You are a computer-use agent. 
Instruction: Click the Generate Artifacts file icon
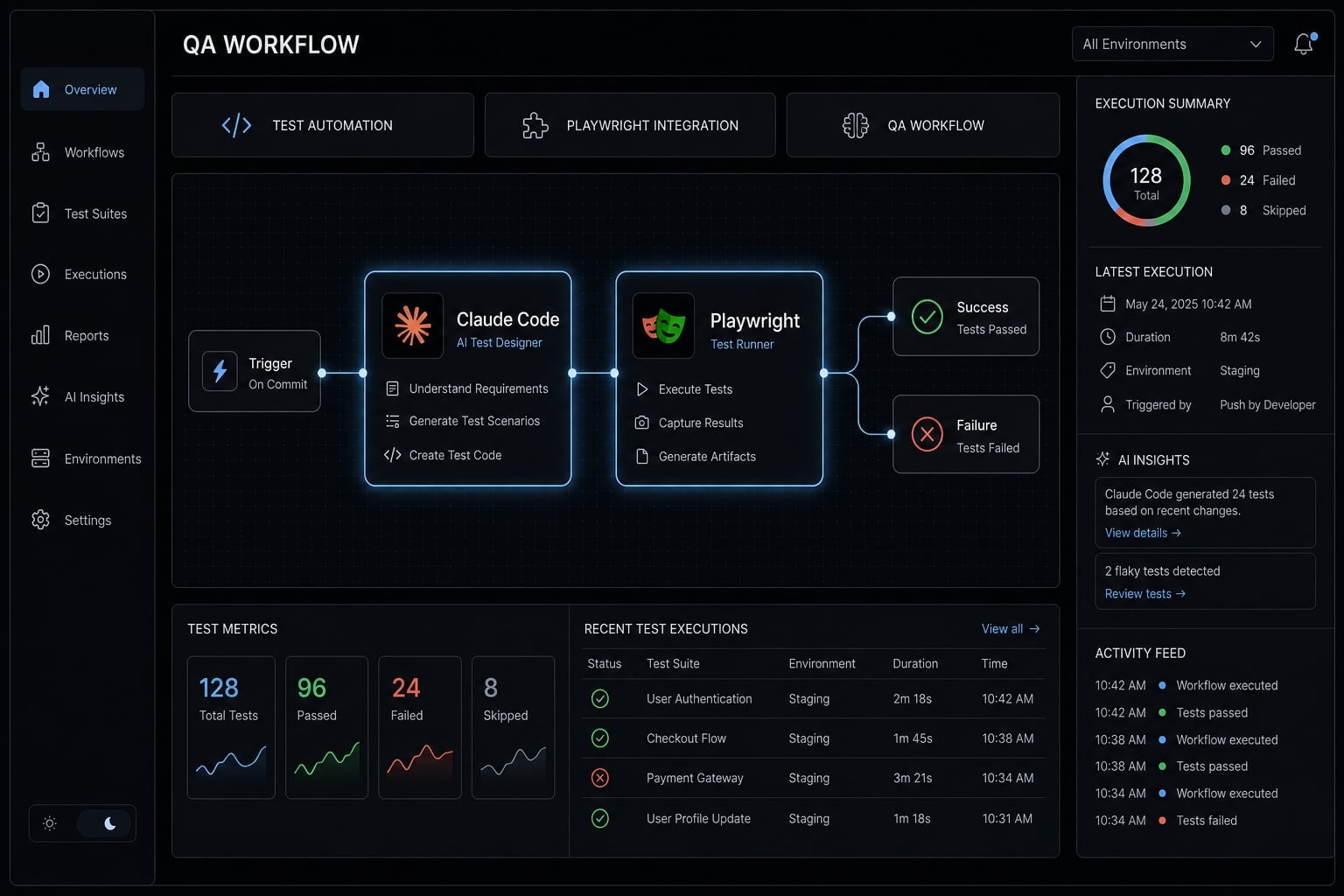pos(642,456)
